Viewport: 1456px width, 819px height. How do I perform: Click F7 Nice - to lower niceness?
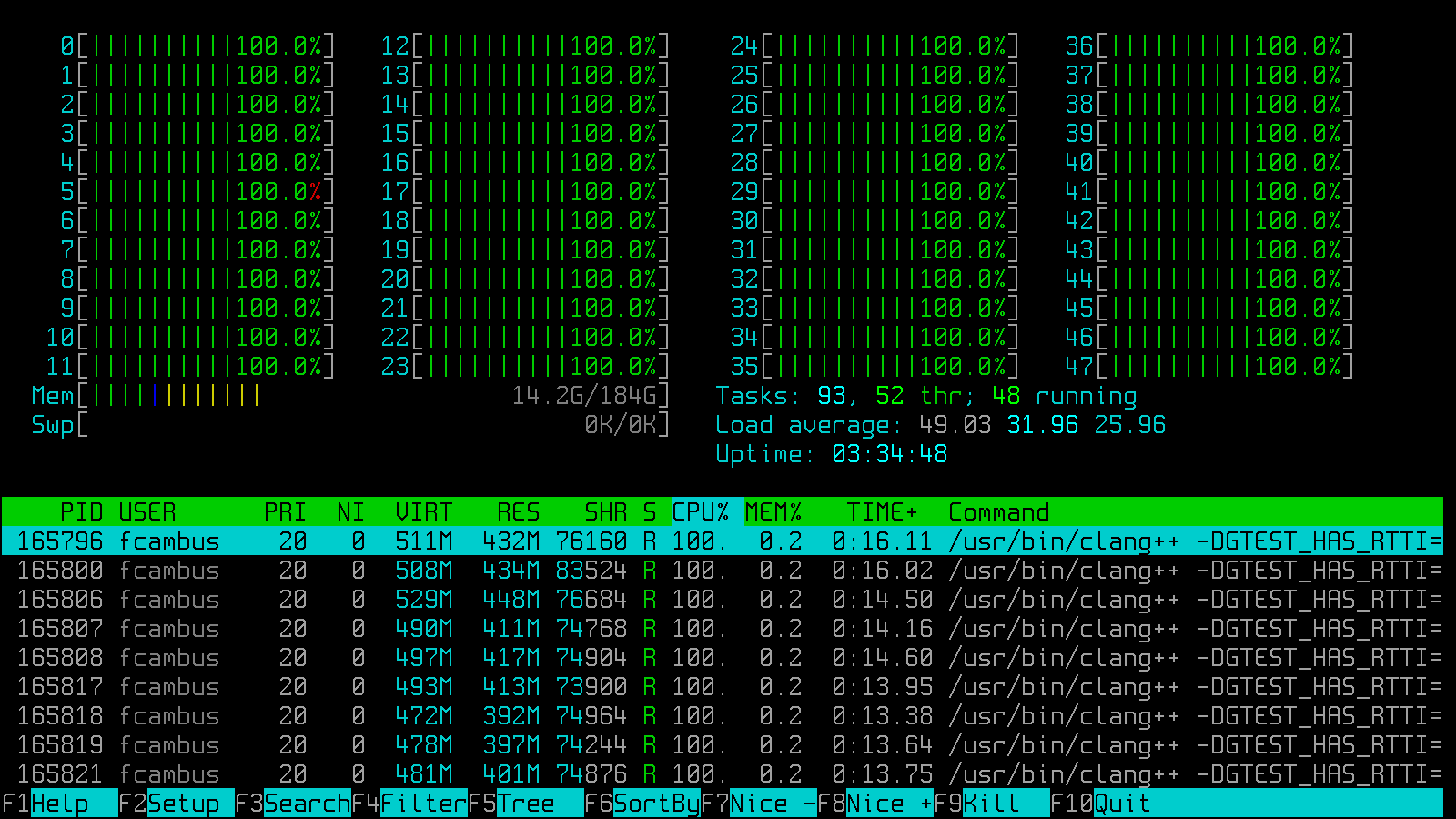[x=759, y=804]
